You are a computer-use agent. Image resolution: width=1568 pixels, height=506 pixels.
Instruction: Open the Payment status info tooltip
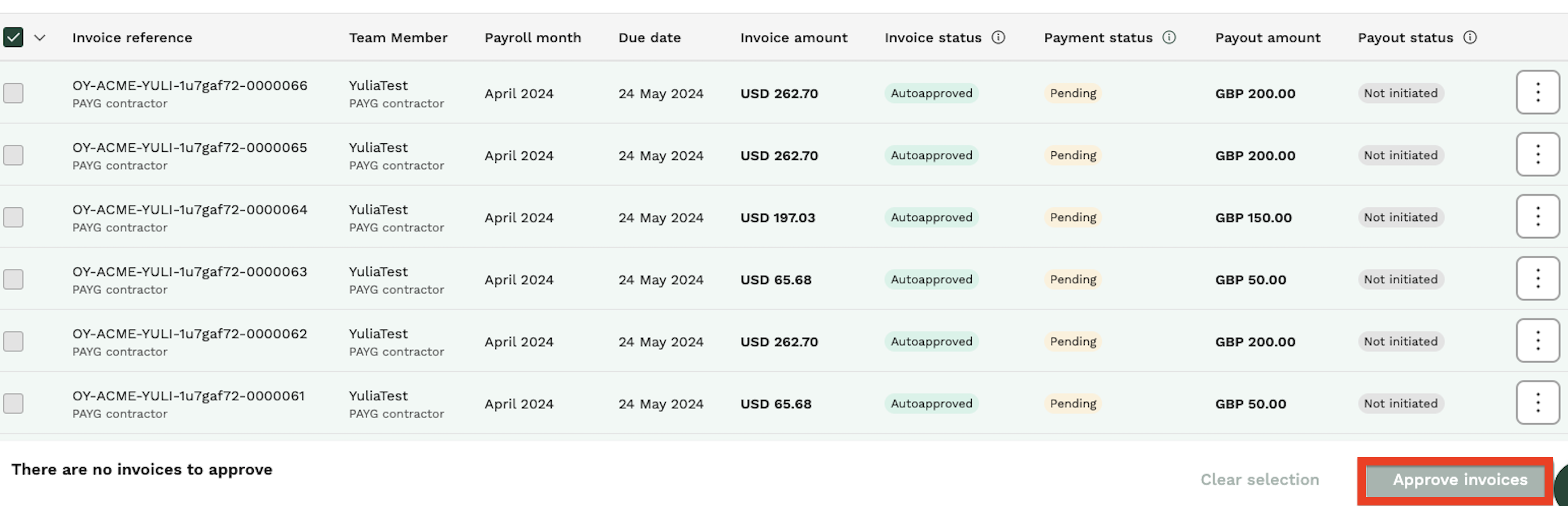point(1169,37)
